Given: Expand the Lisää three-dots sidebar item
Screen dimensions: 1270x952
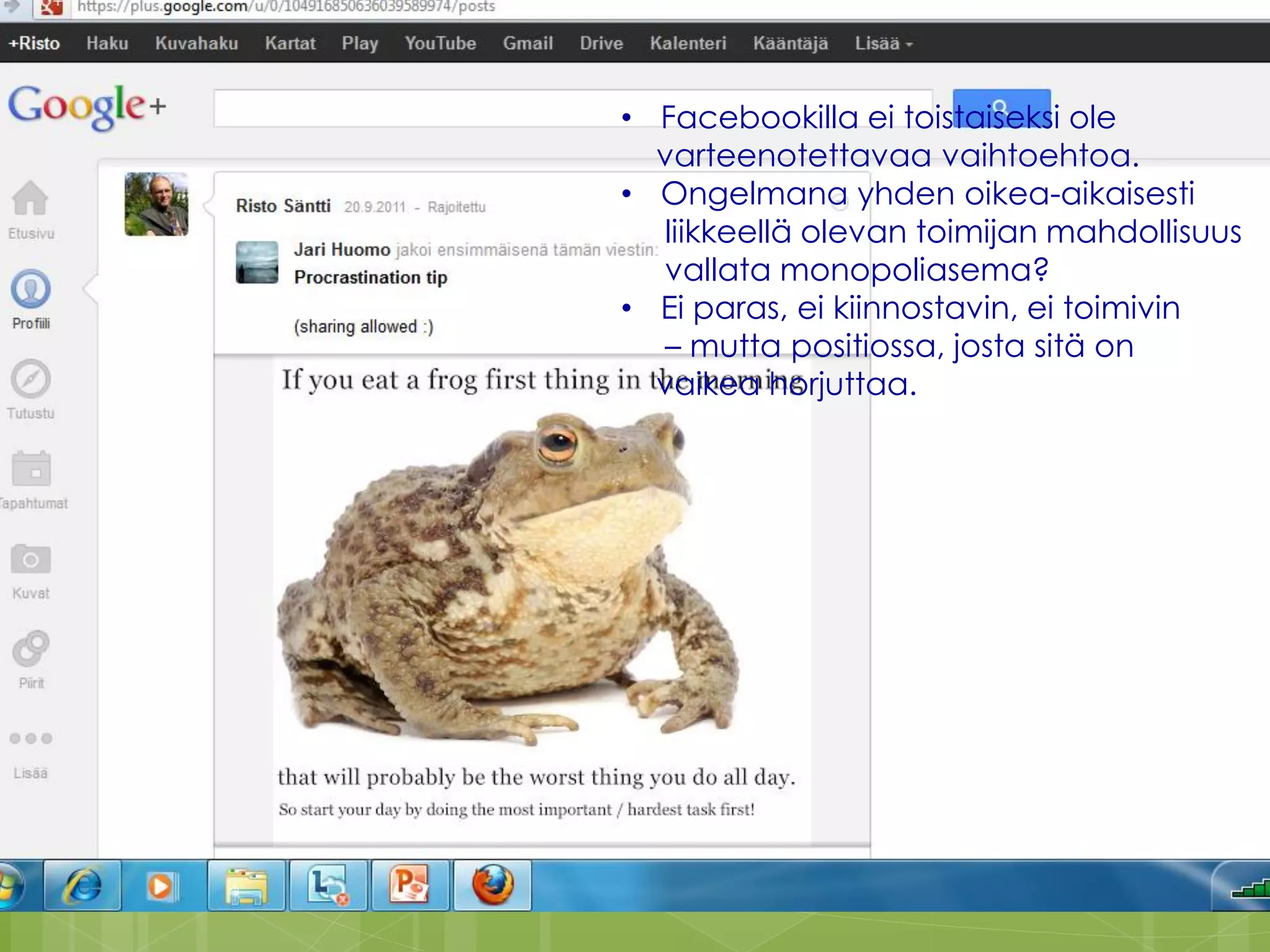Looking at the screenshot, I should tap(30, 739).
